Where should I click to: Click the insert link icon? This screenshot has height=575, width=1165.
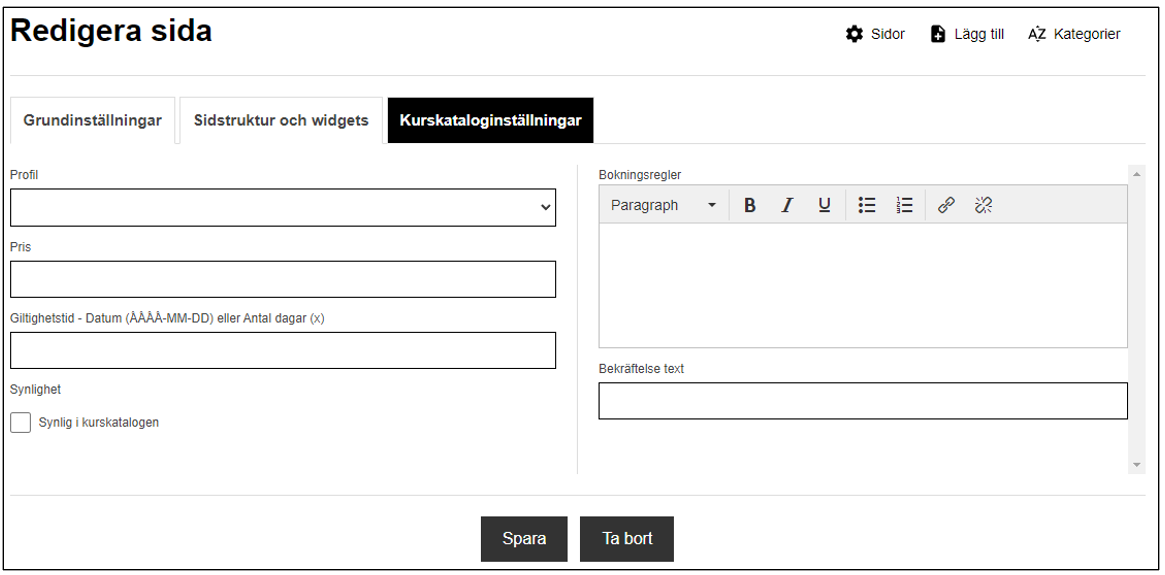946,205
